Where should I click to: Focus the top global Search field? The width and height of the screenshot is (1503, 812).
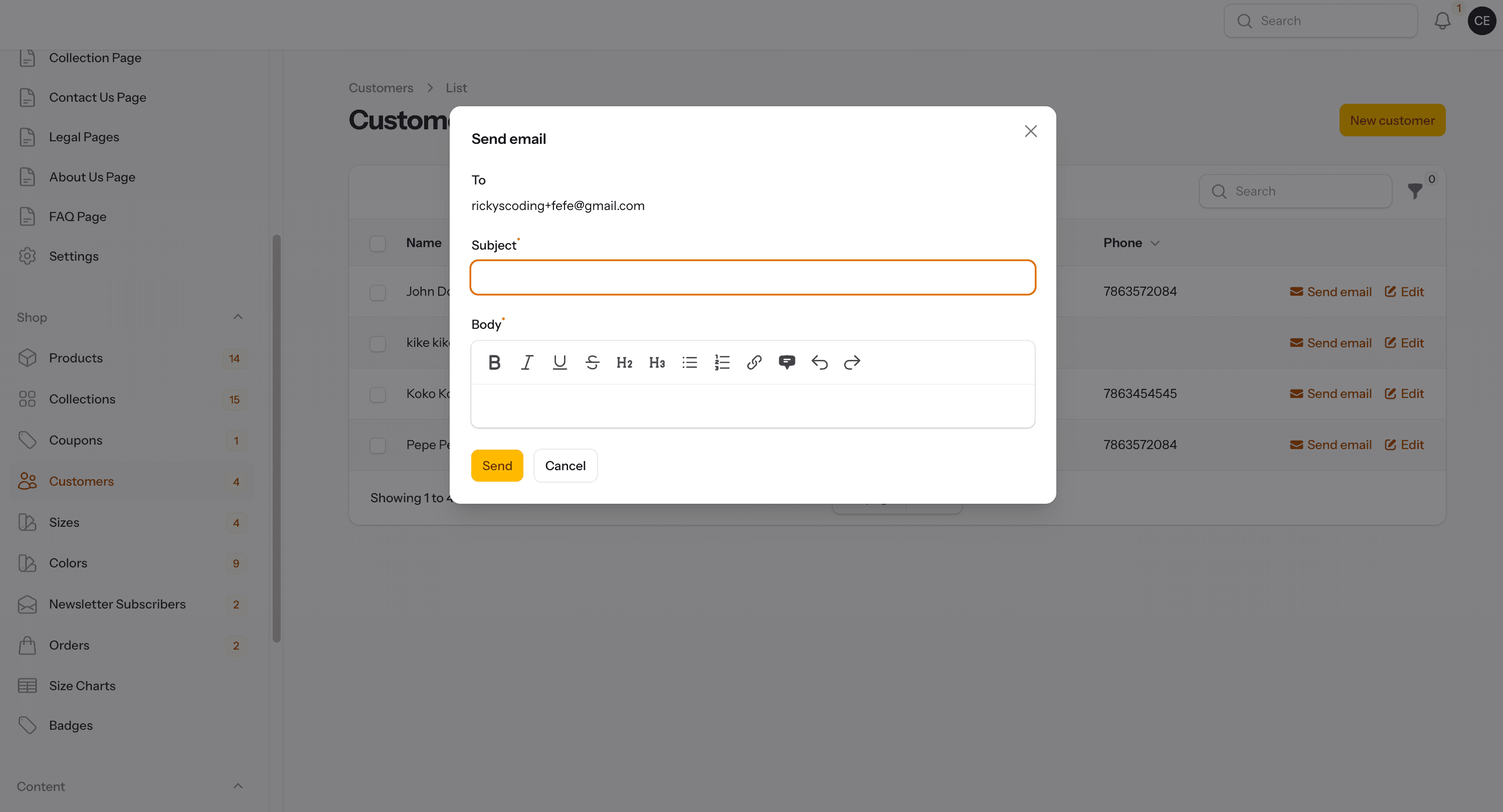pos(1321,21)
